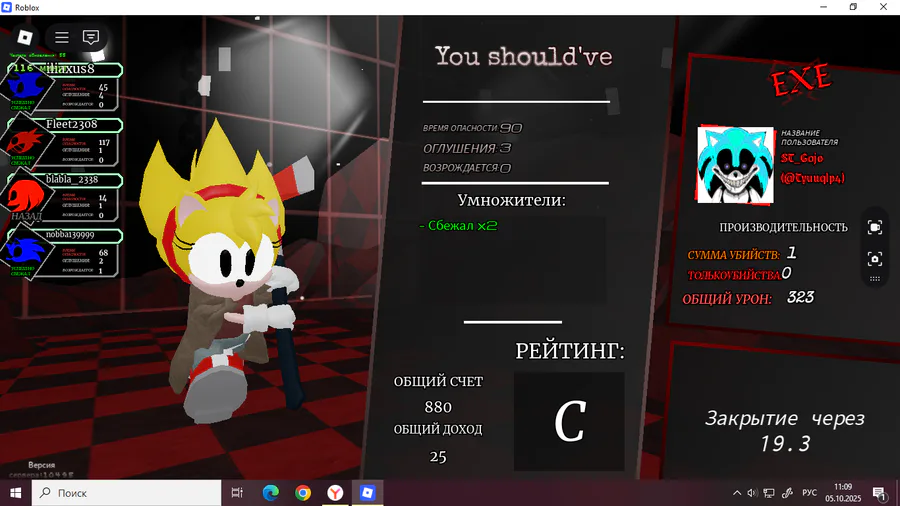900x506 pixels.
Task: Click the pen/link tray icon
Action: 788,493
